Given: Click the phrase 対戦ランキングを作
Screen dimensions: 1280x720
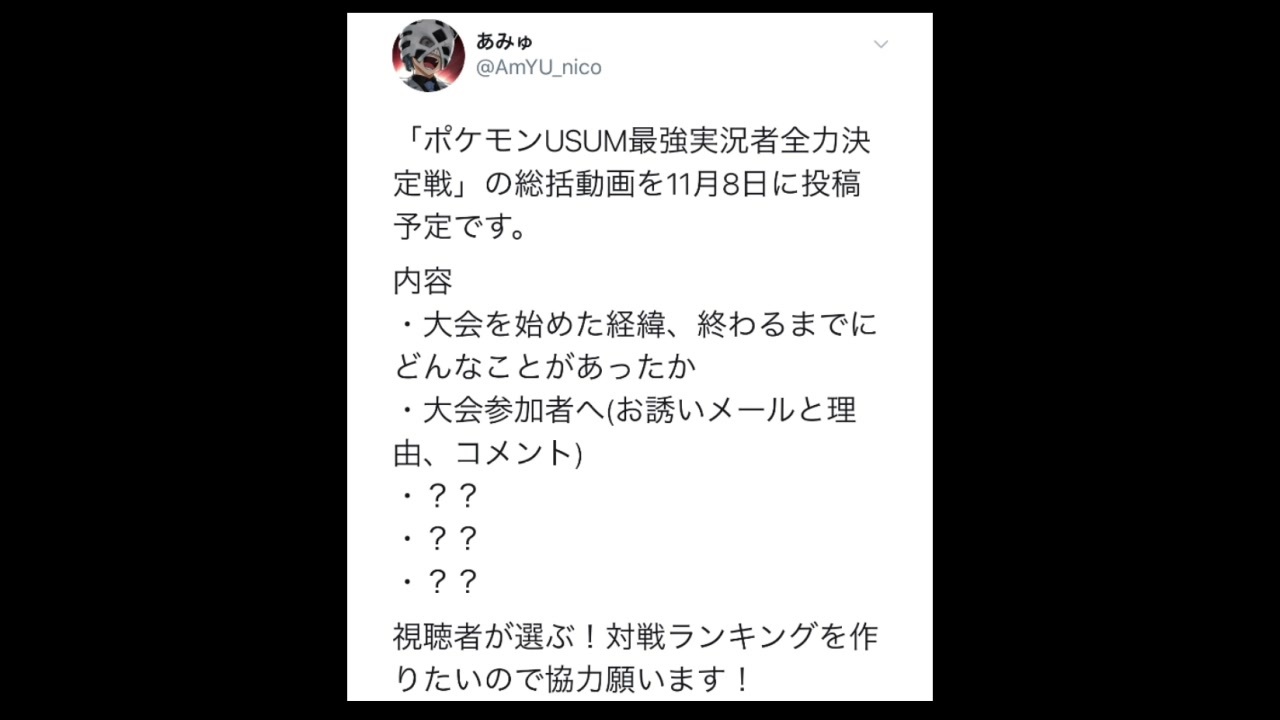Looking at the screenshot, I should (x=743, y=637).
